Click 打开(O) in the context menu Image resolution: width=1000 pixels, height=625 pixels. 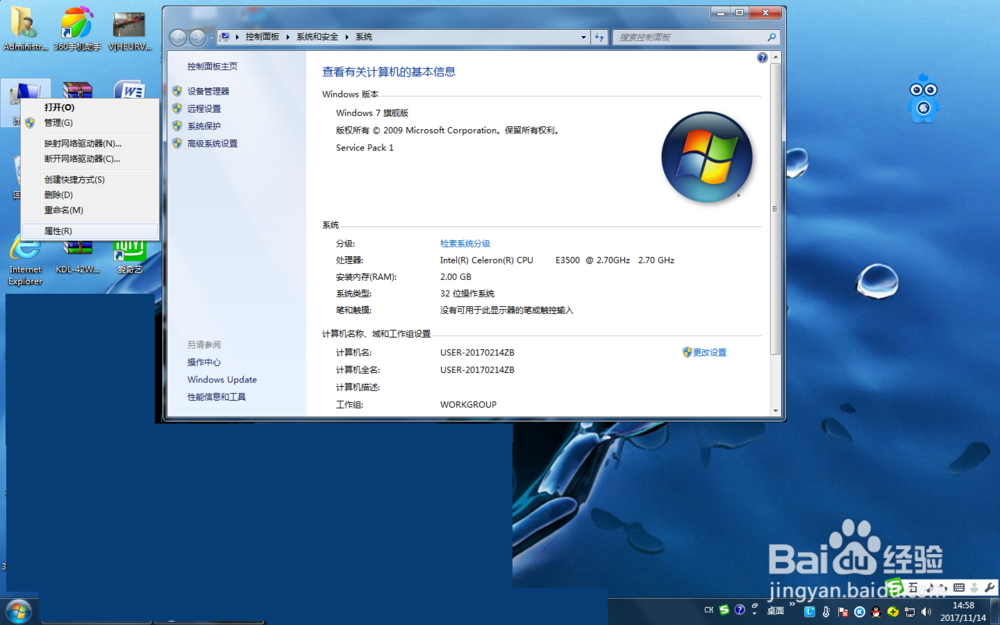(89, 107)
